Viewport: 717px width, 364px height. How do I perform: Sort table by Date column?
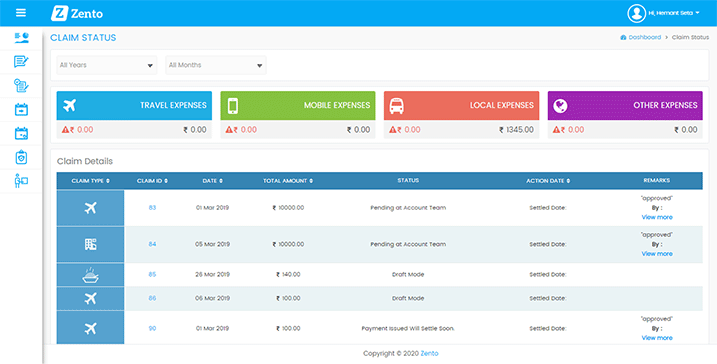click(213, 181)
